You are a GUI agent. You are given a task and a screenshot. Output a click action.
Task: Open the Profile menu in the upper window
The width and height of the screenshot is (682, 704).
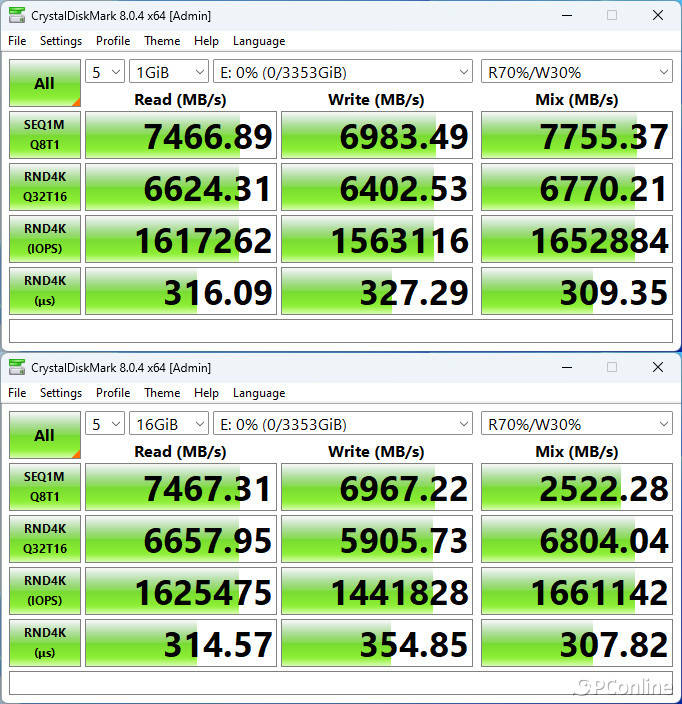[x=113, y=41]
